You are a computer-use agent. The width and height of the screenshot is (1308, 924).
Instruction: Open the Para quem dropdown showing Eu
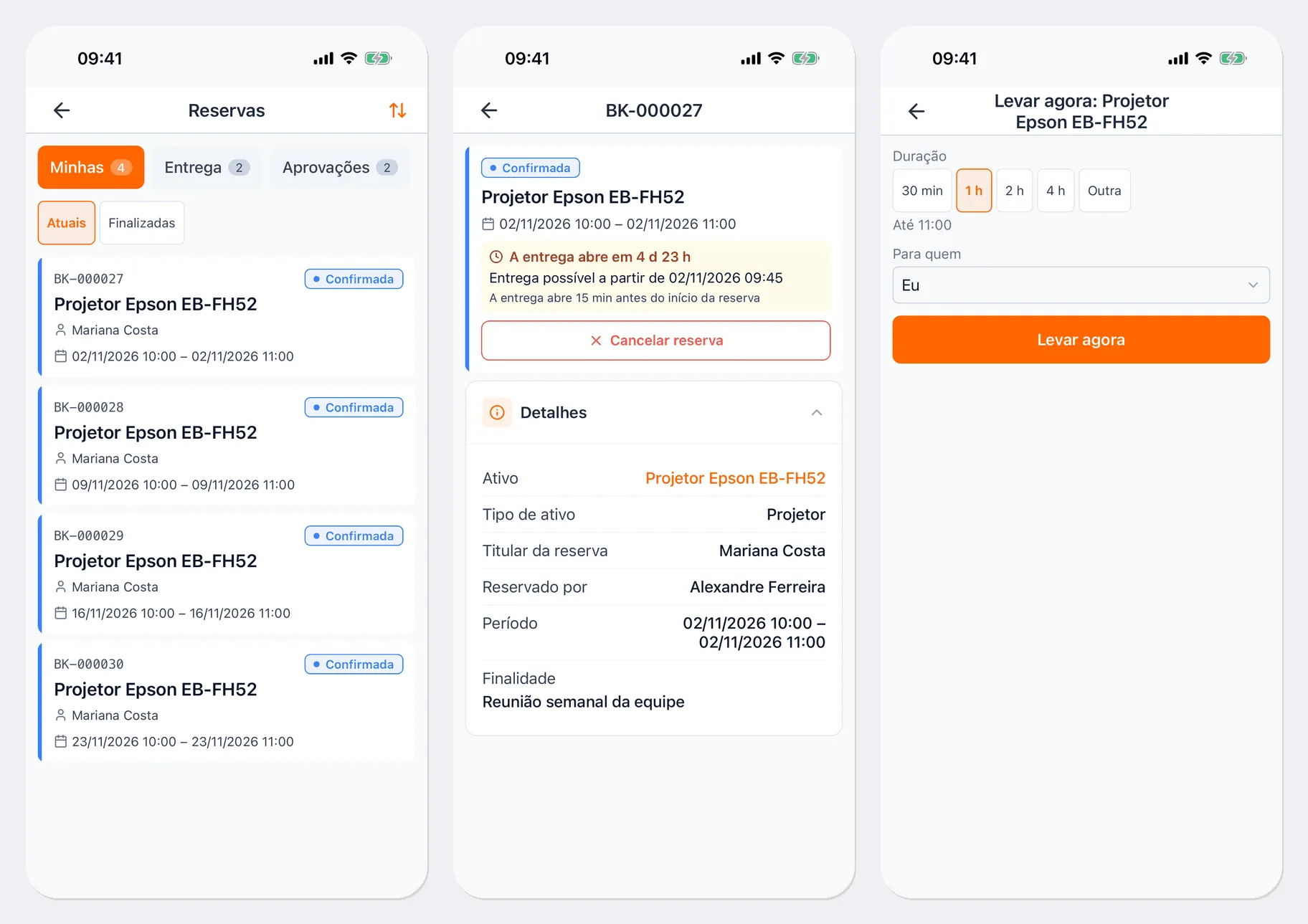1081,285
